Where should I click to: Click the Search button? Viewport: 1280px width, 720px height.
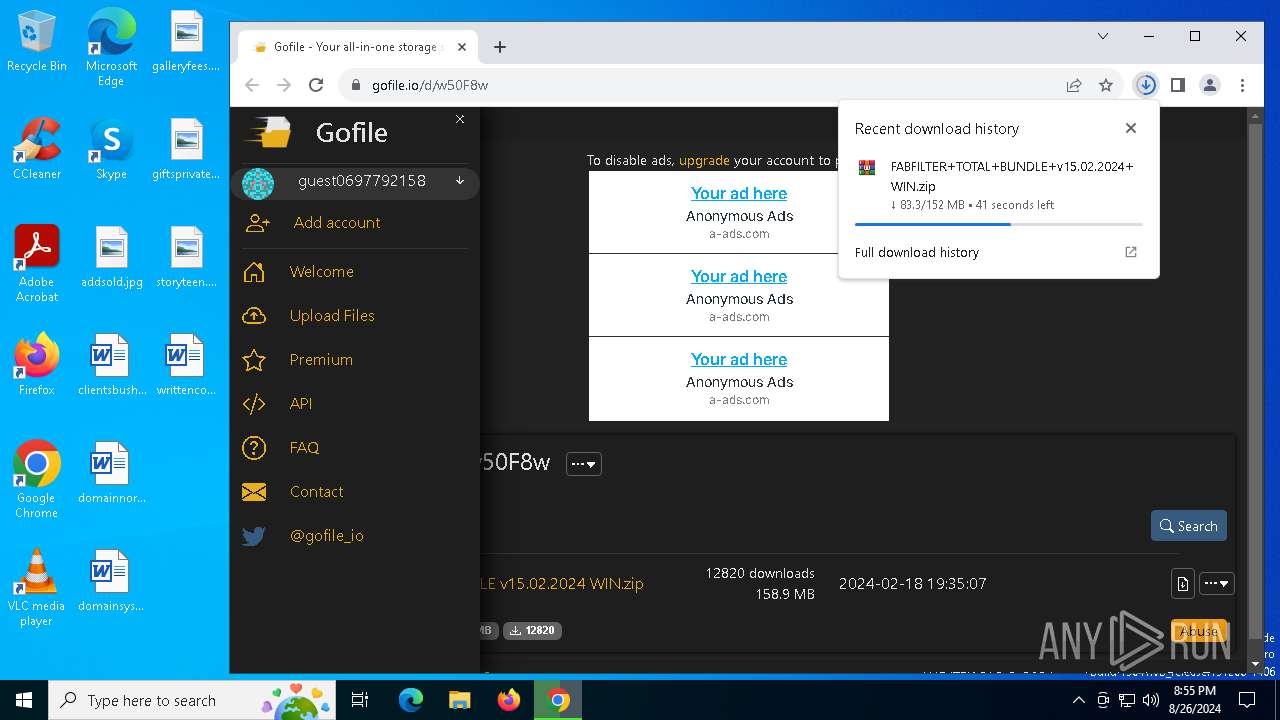pos(1188,526)
